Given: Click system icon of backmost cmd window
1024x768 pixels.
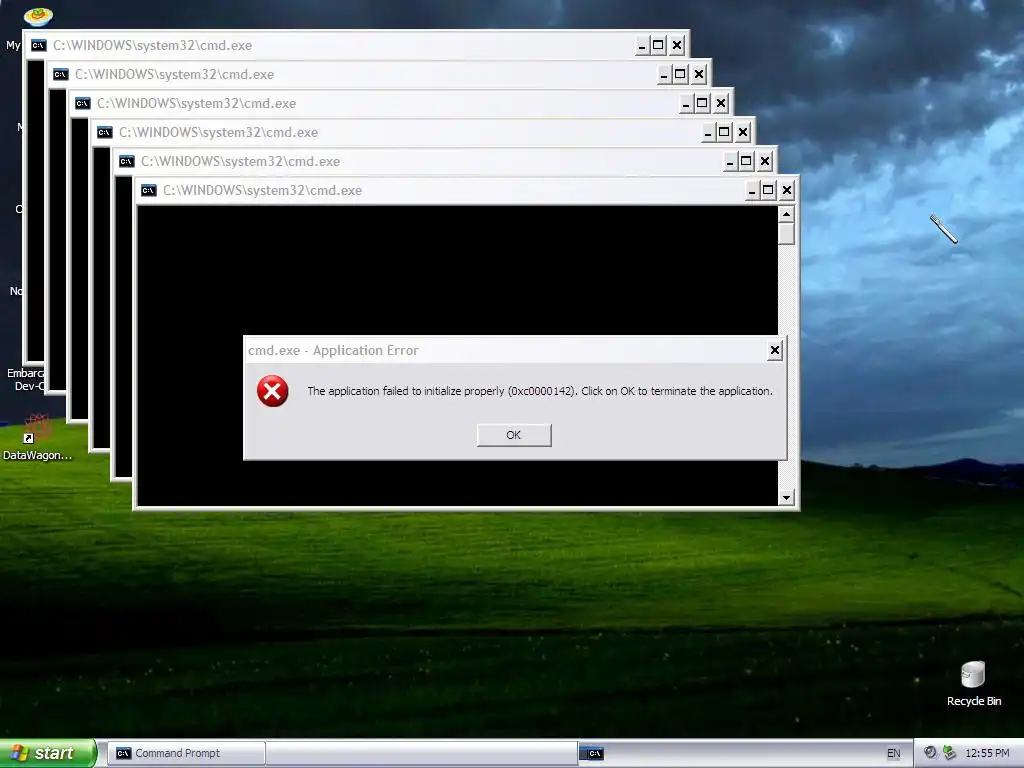Looking at the screenshot, I should pos(39,46).
